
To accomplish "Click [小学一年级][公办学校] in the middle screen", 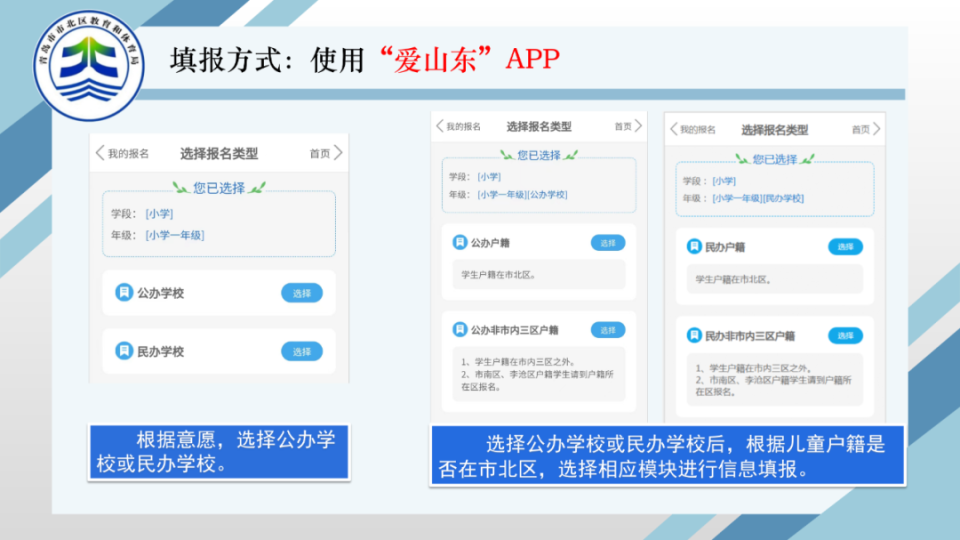I will point(522,195).
